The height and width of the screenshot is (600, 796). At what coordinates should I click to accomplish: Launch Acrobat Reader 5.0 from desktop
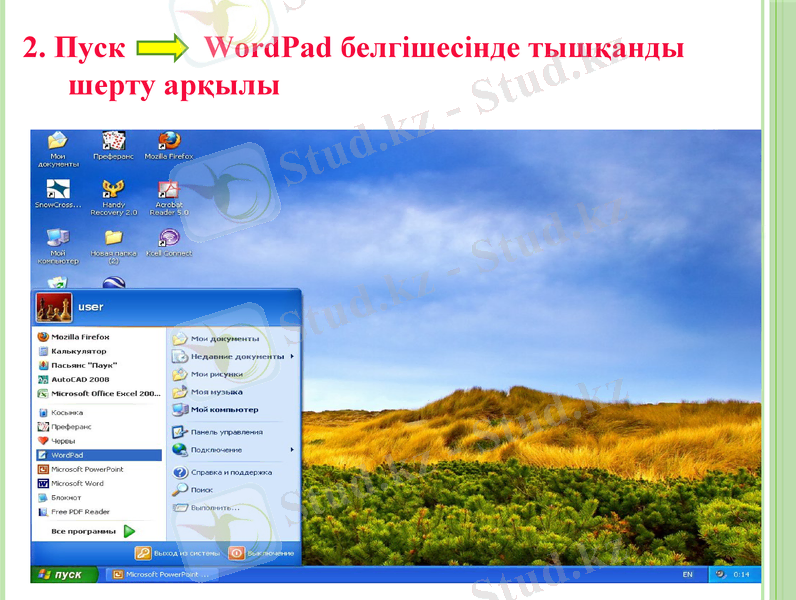168,190
